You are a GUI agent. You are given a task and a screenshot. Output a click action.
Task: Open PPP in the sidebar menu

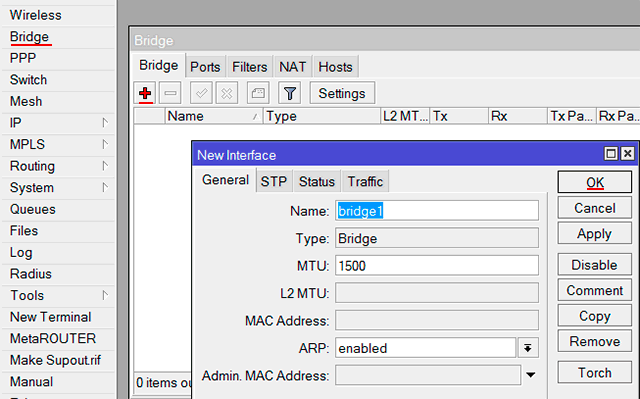tap(58, 58)
